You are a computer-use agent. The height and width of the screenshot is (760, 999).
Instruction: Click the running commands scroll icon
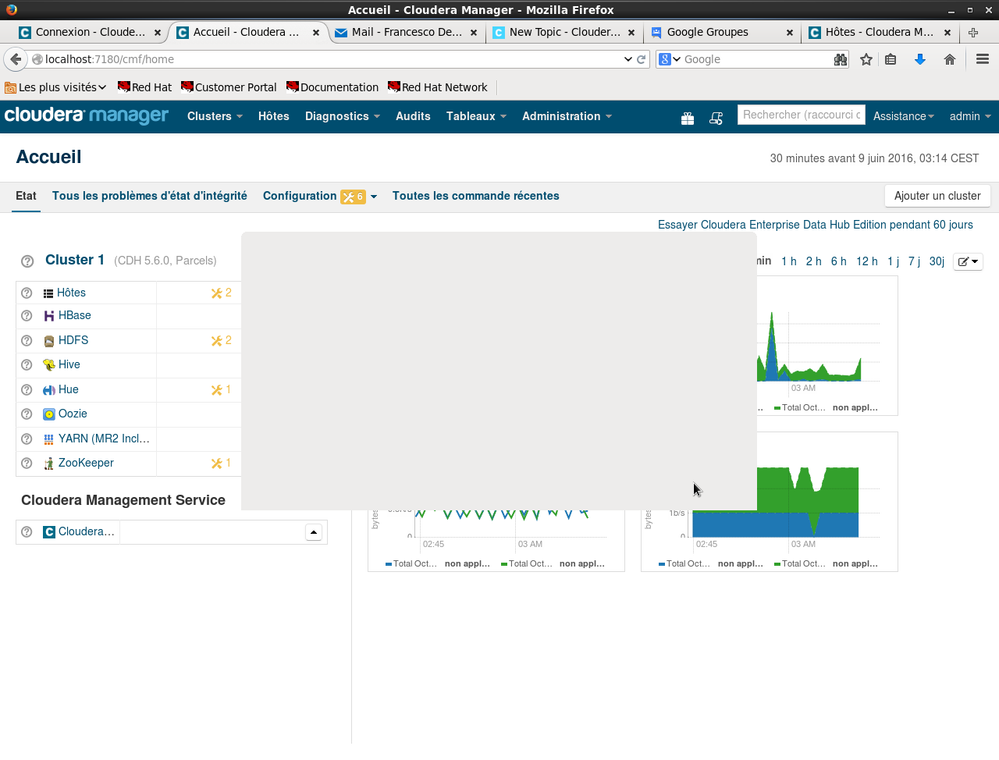[716, 117]
